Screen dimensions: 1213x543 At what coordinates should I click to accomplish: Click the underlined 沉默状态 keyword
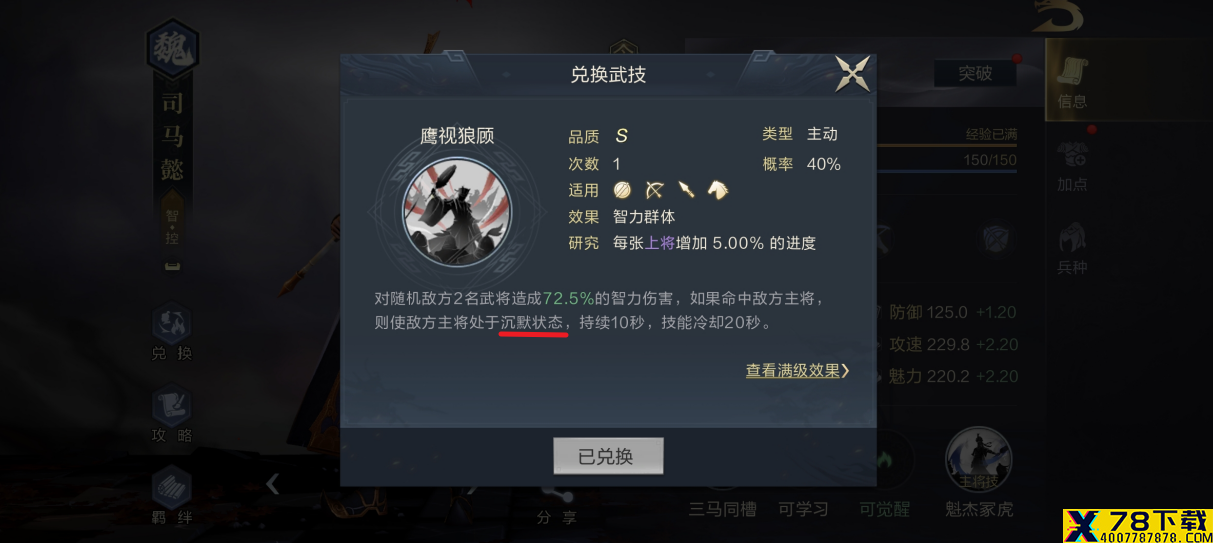click(531, 323)
